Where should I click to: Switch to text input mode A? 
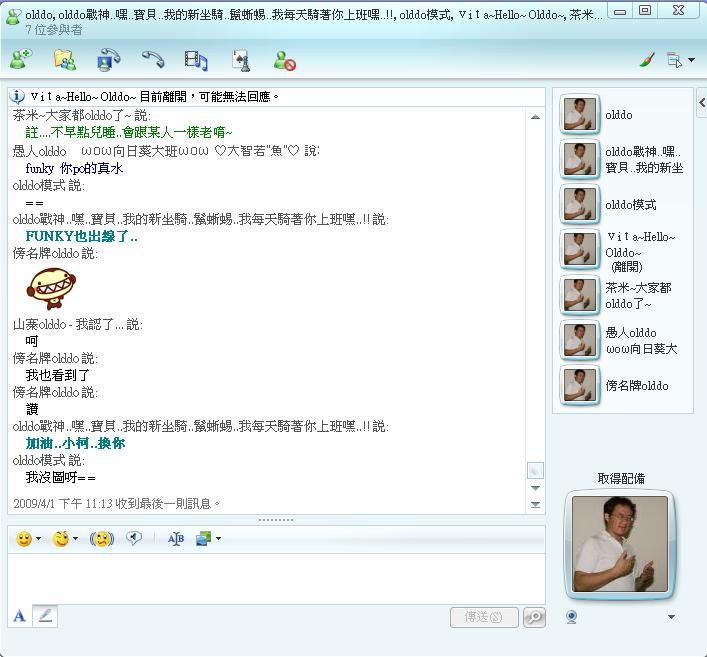(19, 616)
